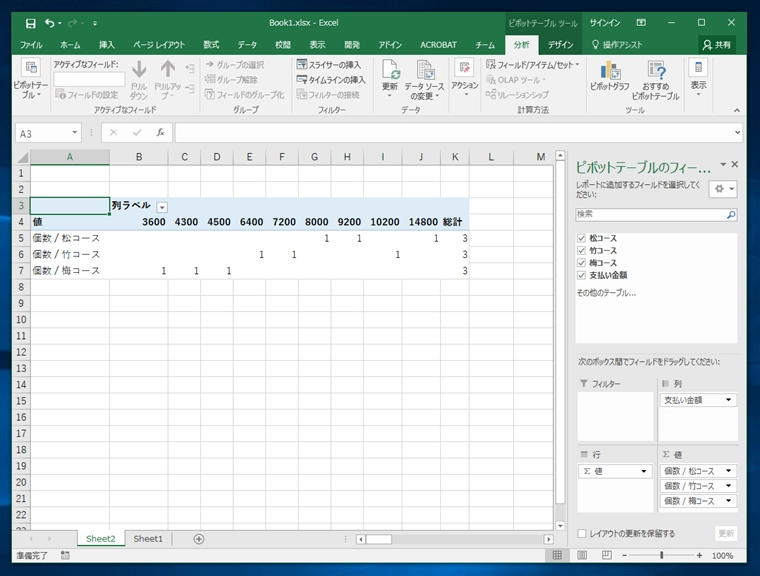Click the zoom out minus button
Screen dimensions: 760x576
click(624, 555)
